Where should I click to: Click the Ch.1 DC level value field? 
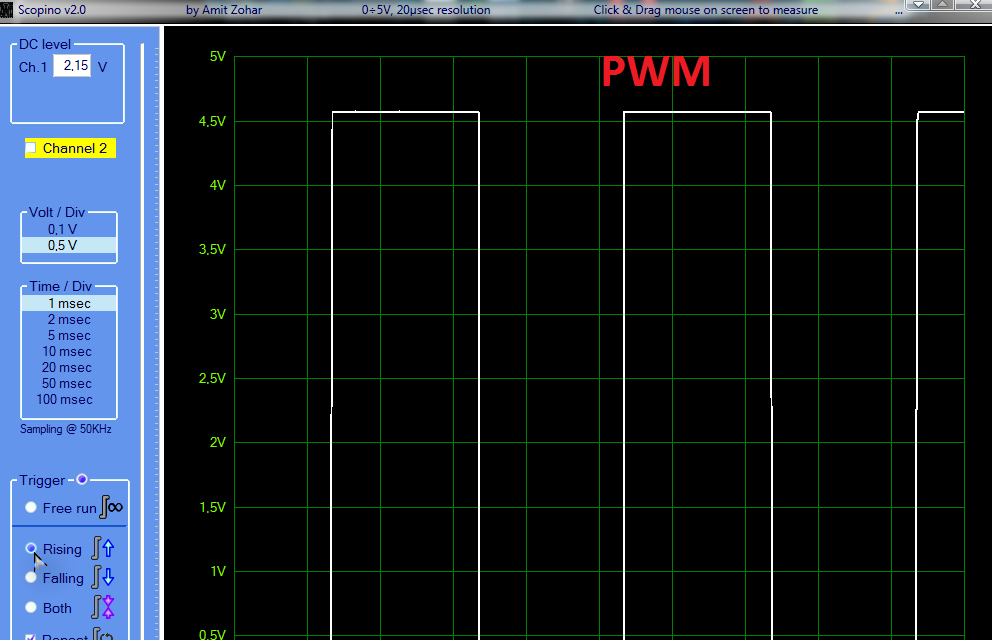72,66
